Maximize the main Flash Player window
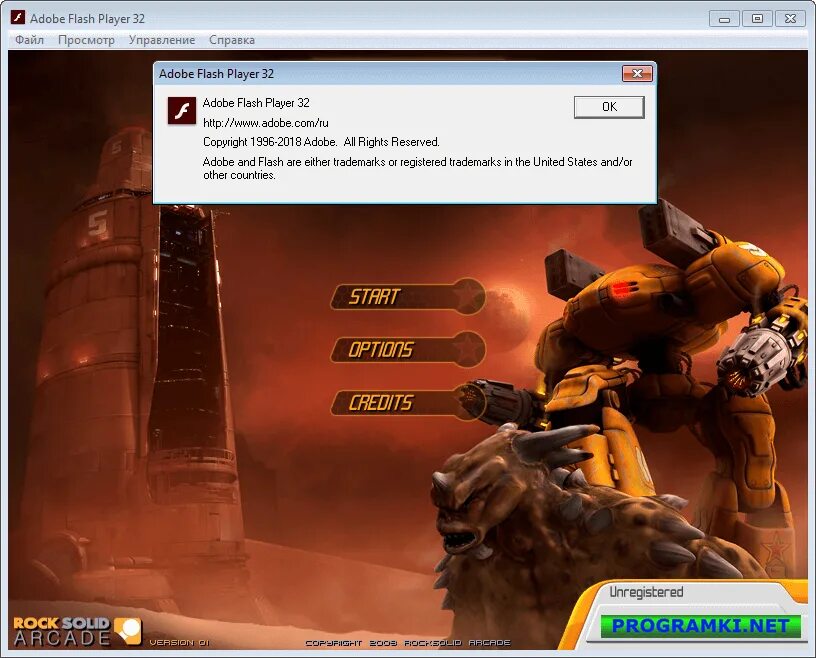Image resolution: width=816 pixels, height=658 pixels. point(757,19)
